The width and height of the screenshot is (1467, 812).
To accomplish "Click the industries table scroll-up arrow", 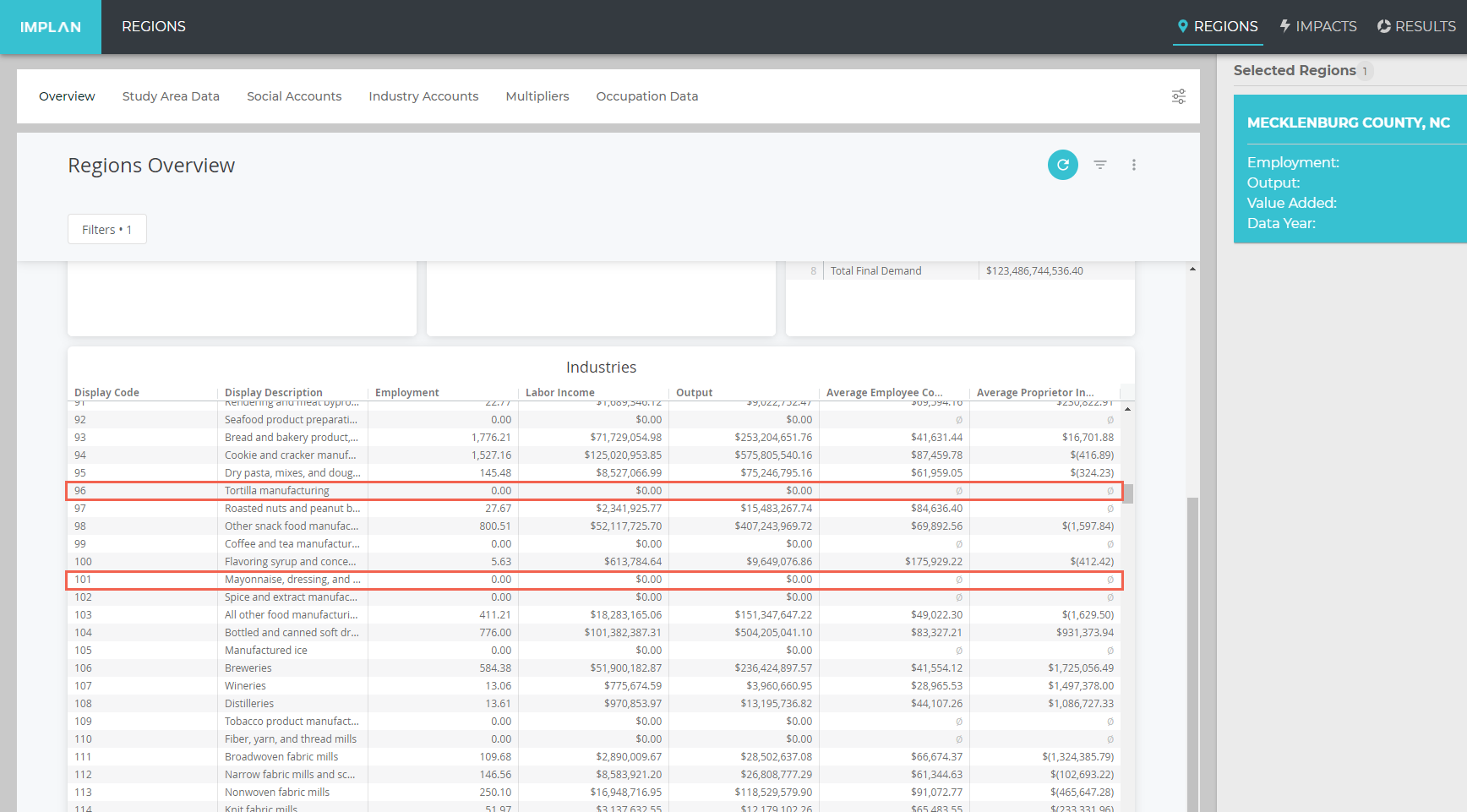I will tap(1128, 409).
